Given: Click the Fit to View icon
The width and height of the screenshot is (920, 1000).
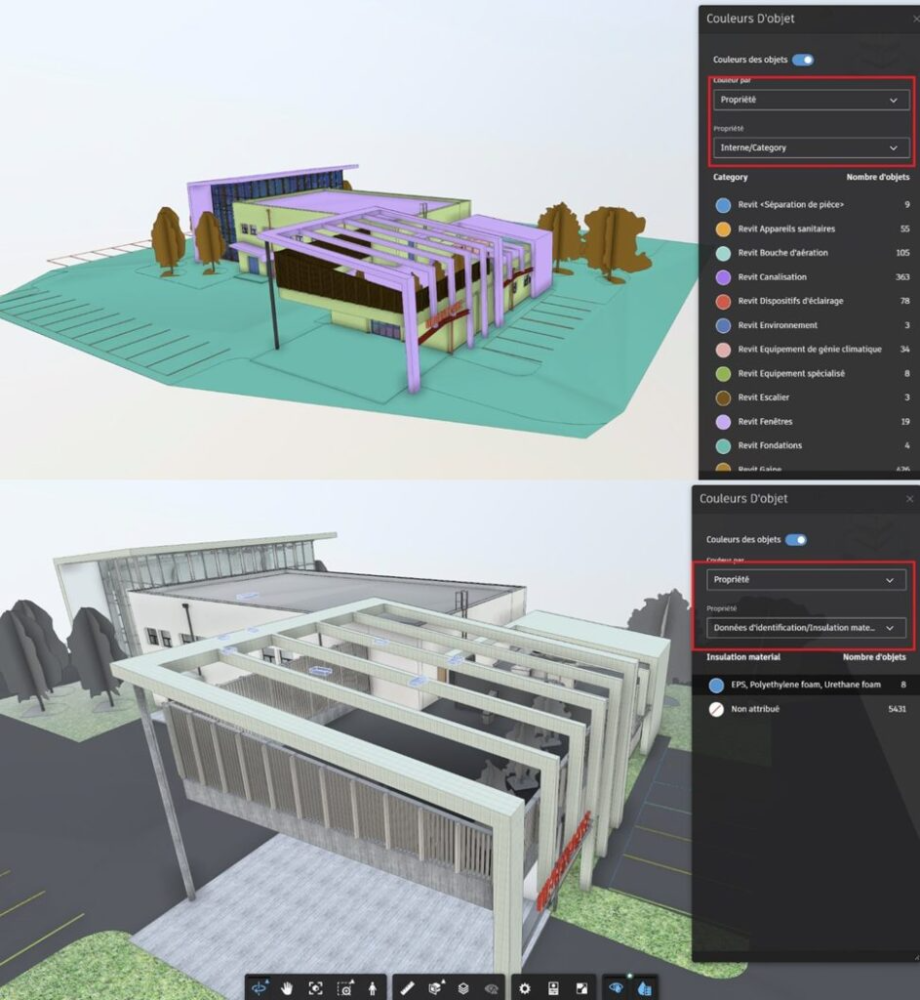Looking at the screenshot, I should [x=316, y=988].
